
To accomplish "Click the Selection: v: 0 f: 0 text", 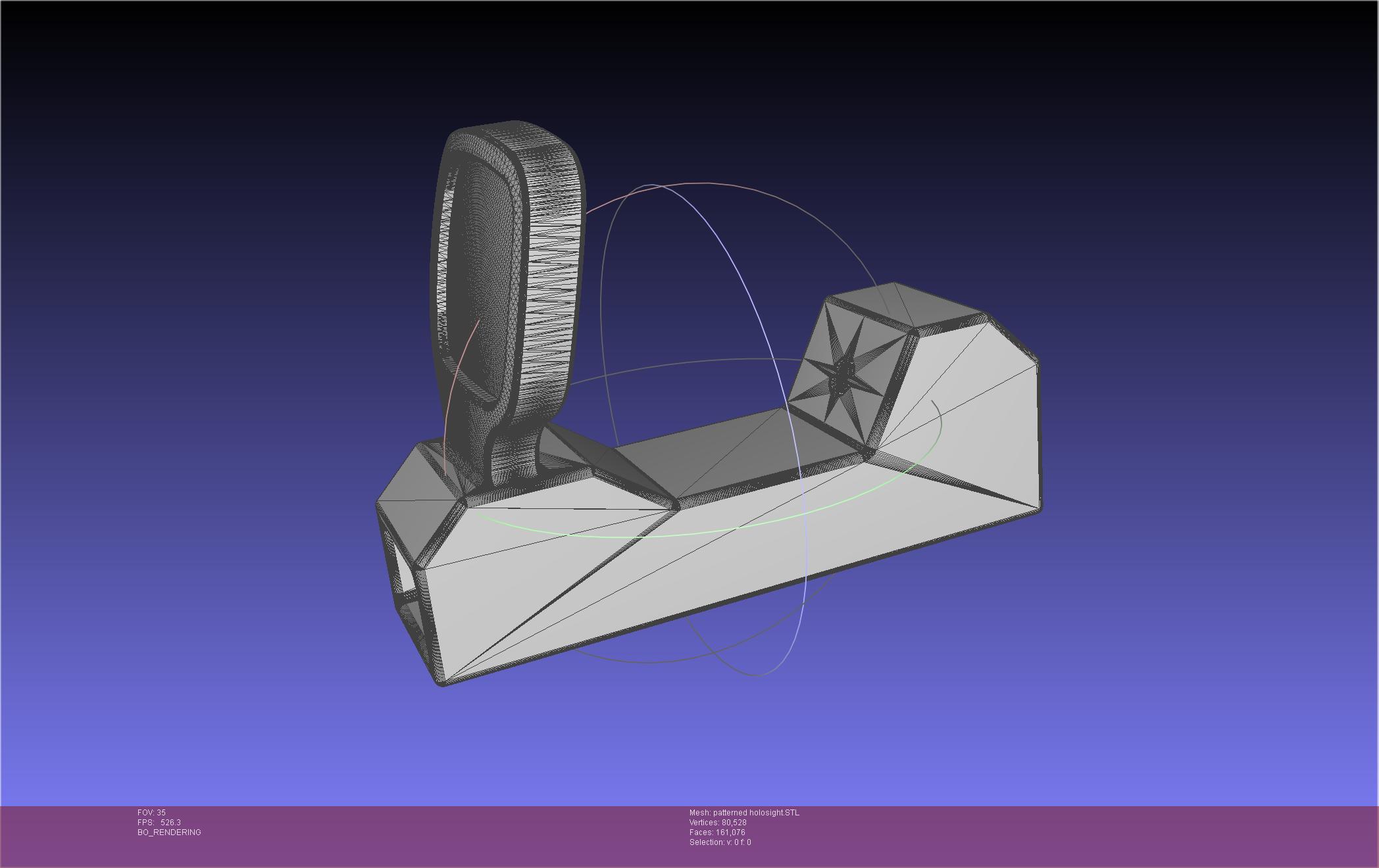I will pos(720,842).
